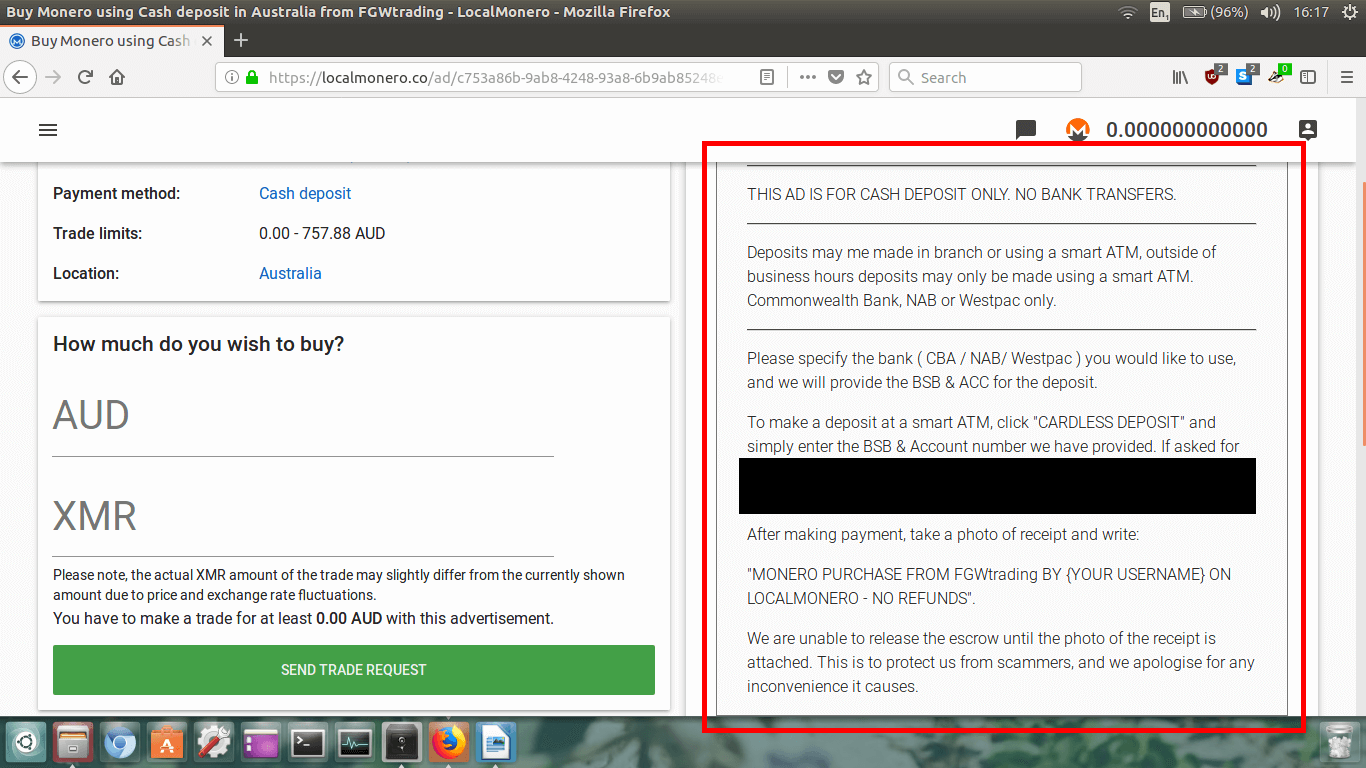The width and height of the screenshot is (1366, 768).
Task: Open the En keyboard layout indicator
Action: coord(1160,12)
